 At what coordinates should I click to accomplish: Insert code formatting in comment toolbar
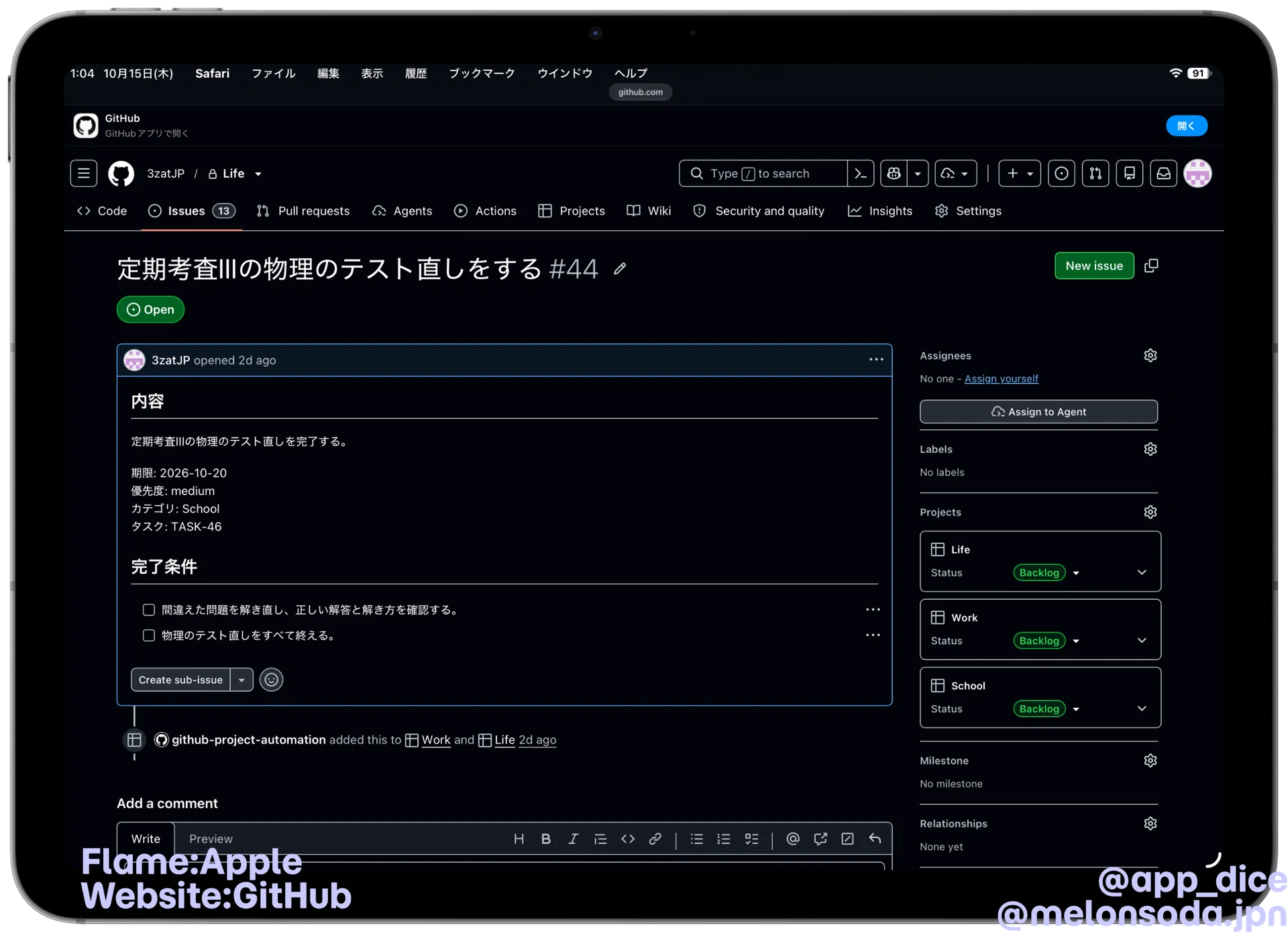click(x=628, y=839)
